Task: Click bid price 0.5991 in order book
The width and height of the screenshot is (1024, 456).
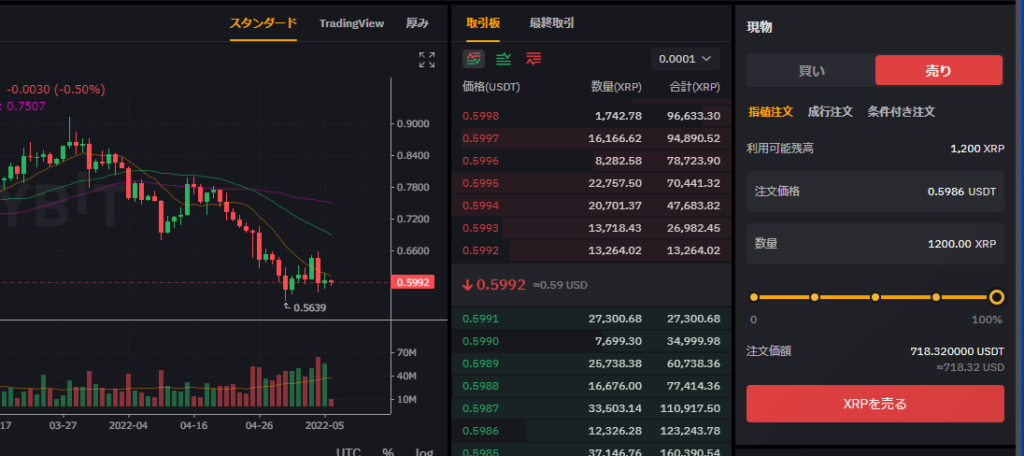Action: point(481,319)
